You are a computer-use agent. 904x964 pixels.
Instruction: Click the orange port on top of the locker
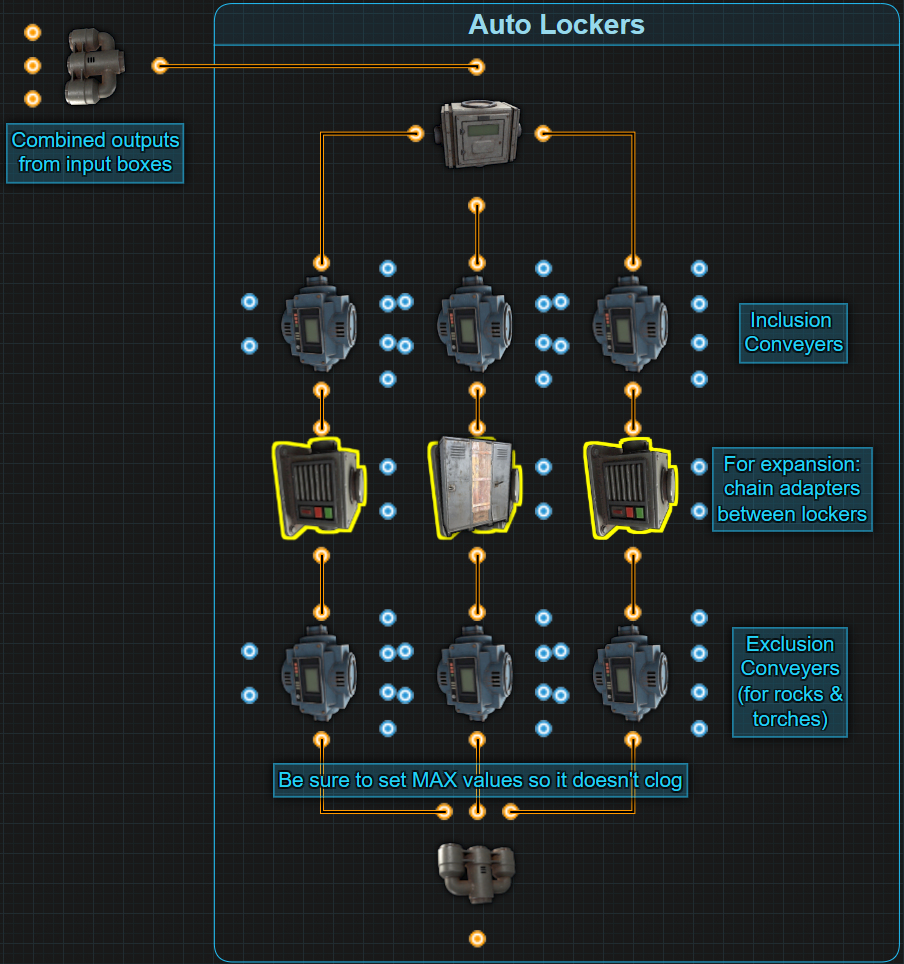point(477,428)
